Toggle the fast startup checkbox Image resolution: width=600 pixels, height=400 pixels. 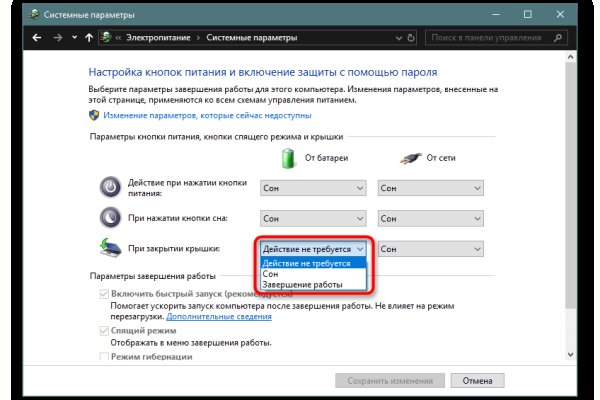tap(104, 293)
